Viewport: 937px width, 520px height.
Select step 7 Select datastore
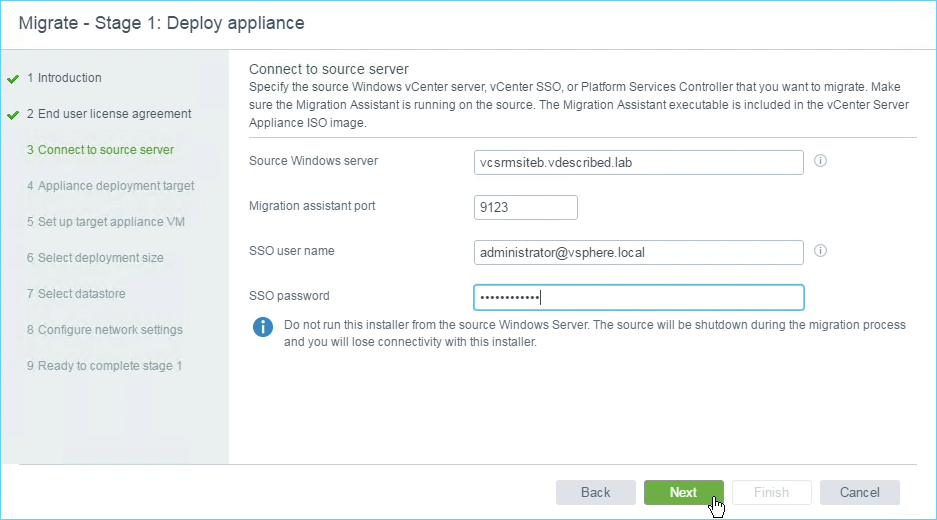coord(76,293)
